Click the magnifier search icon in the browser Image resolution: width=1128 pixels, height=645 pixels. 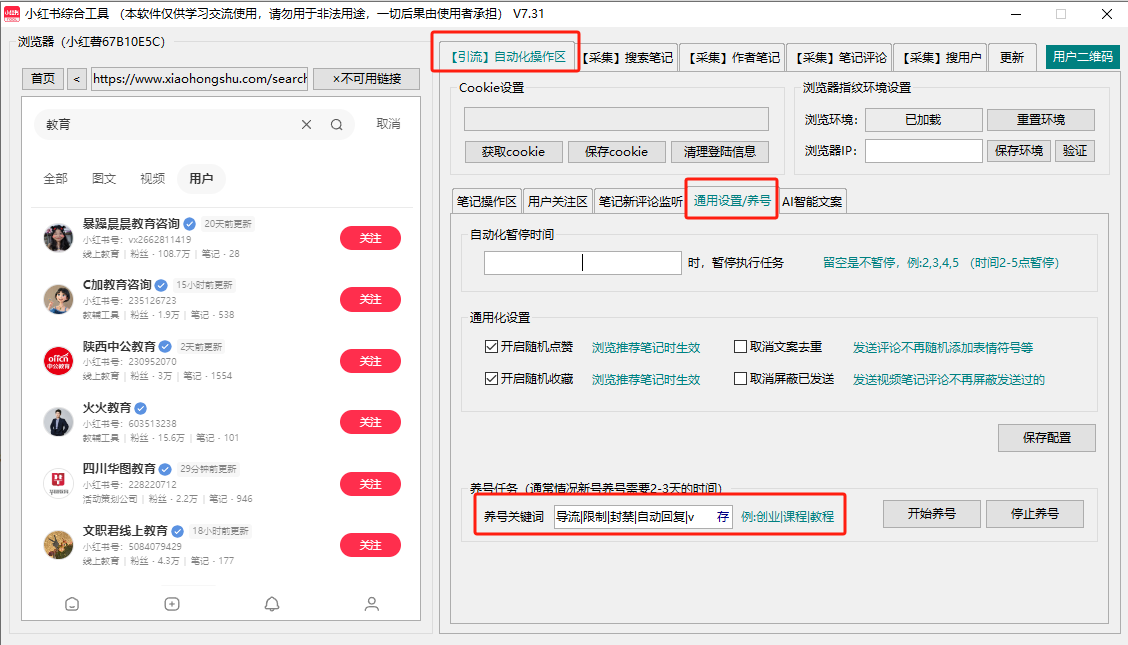point(337,125)
